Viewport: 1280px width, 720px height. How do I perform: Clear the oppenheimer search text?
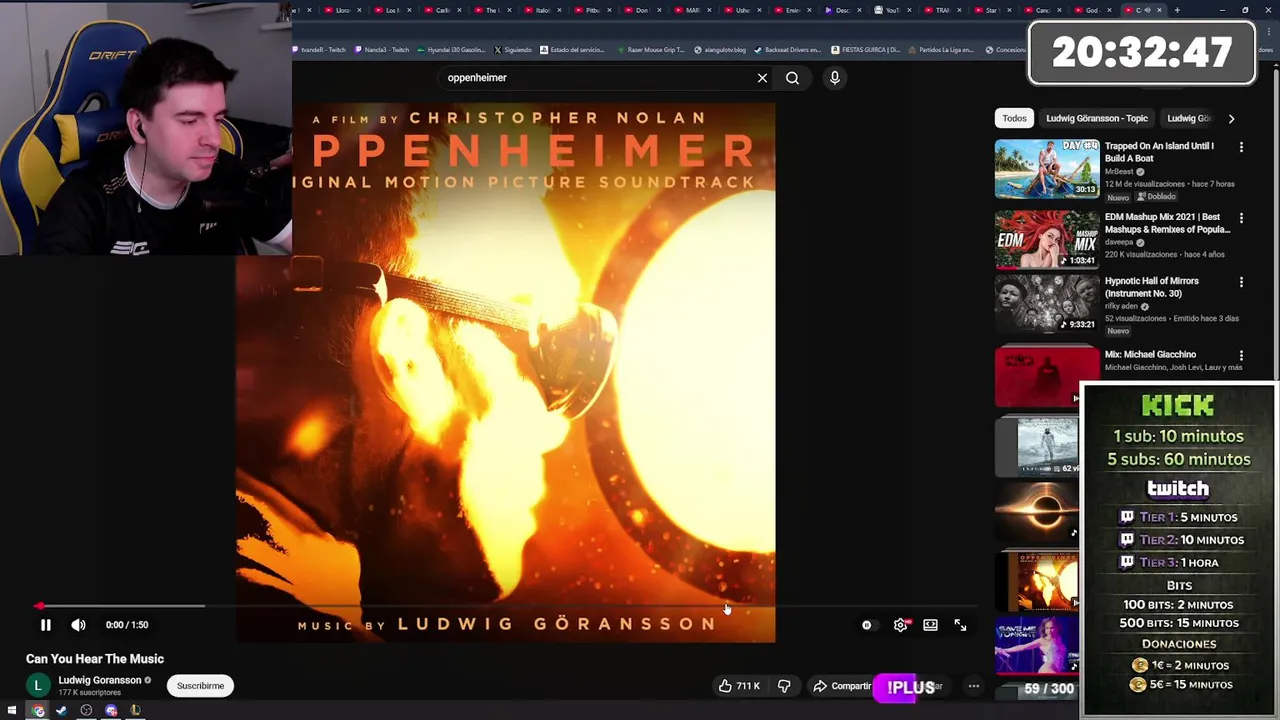pos(762,78)
